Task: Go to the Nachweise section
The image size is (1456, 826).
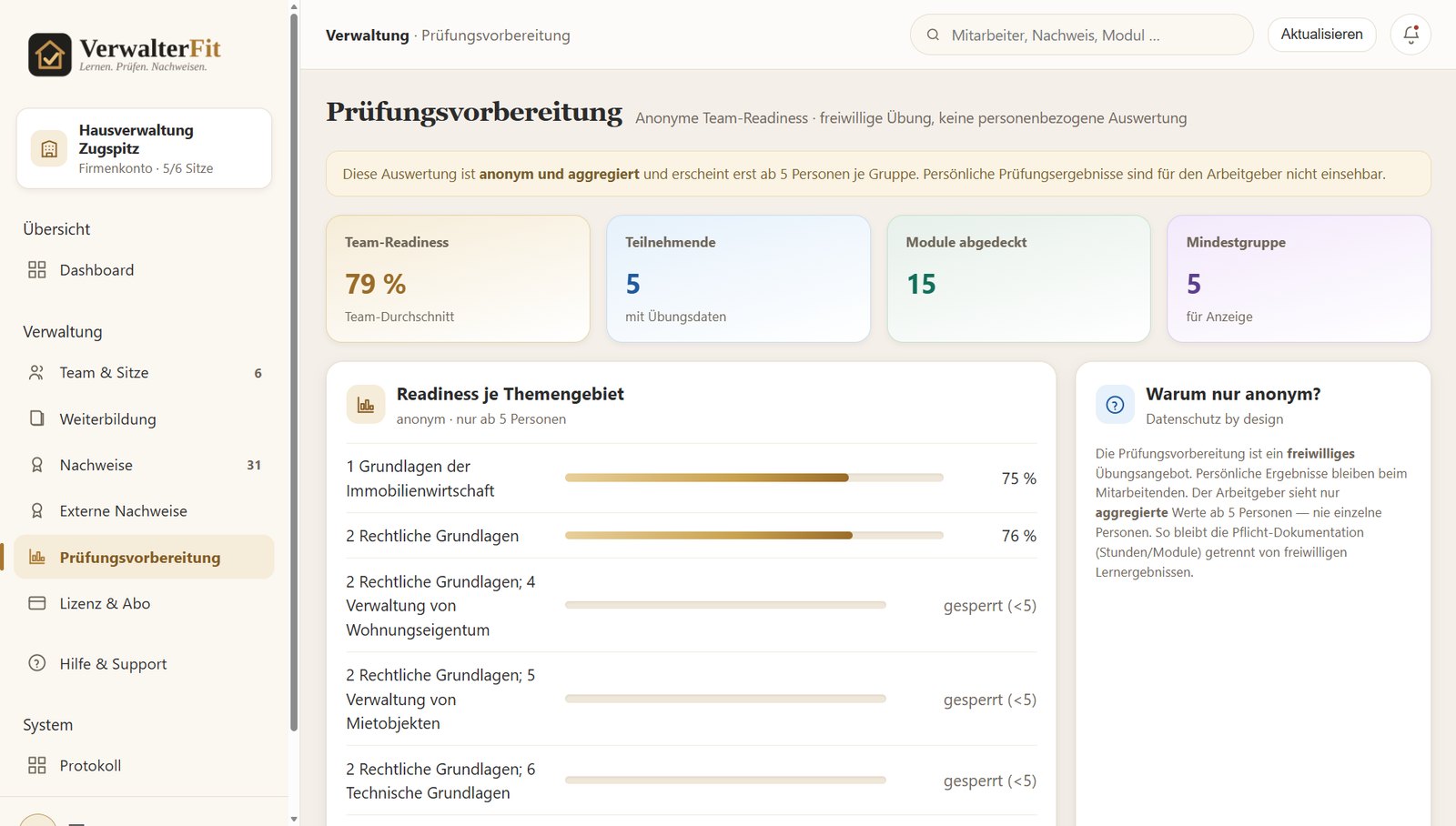Action: pyautogui.click(x=144, y=465)
